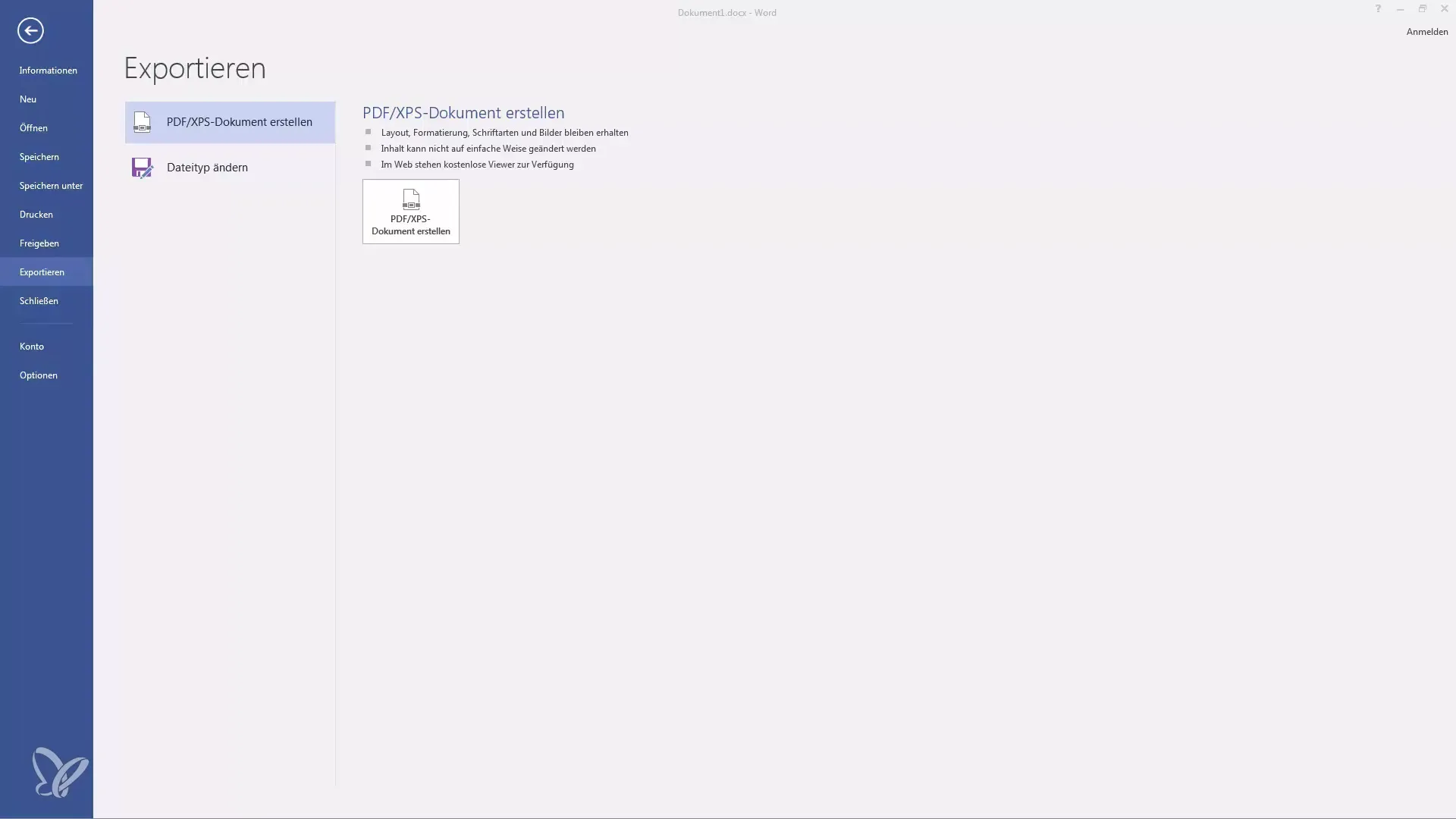Click the Freigeben sidebar icon
This screenshot has height=819, width=1456.
(x=39, y=243)
